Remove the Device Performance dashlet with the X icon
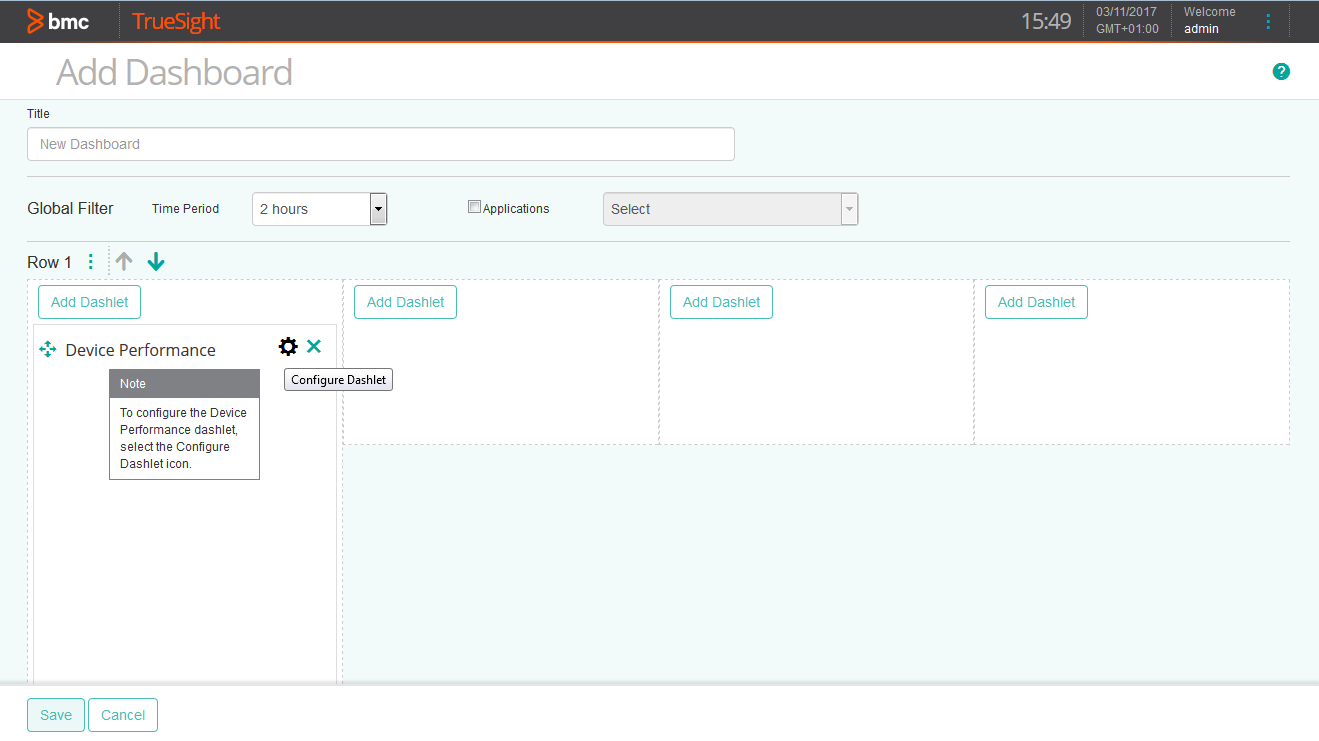1319x741 pixels. (313, 346)
